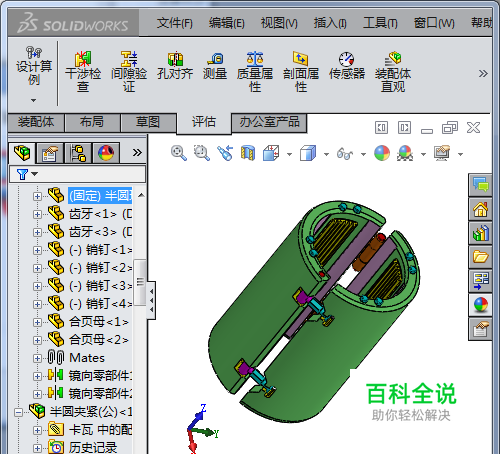Screen dimensions: 500x454
Task: Click the feature tree vertical scrollbar thumb
Action: pyautogui.click(x=140, y=282)
